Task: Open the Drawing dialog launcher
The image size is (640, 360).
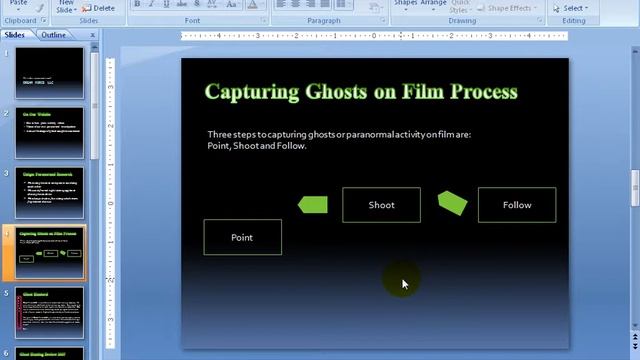Action: coord(540,20)
